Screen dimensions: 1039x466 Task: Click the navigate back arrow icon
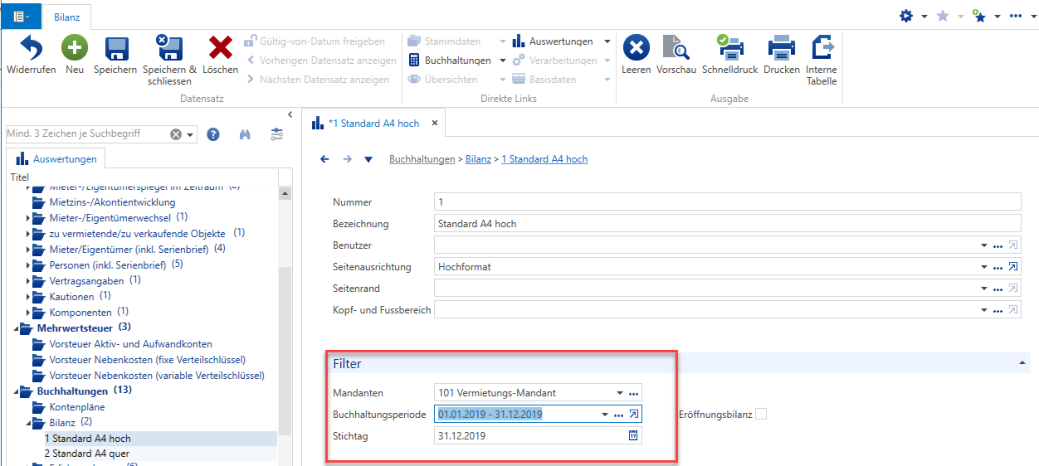[325, 159]
